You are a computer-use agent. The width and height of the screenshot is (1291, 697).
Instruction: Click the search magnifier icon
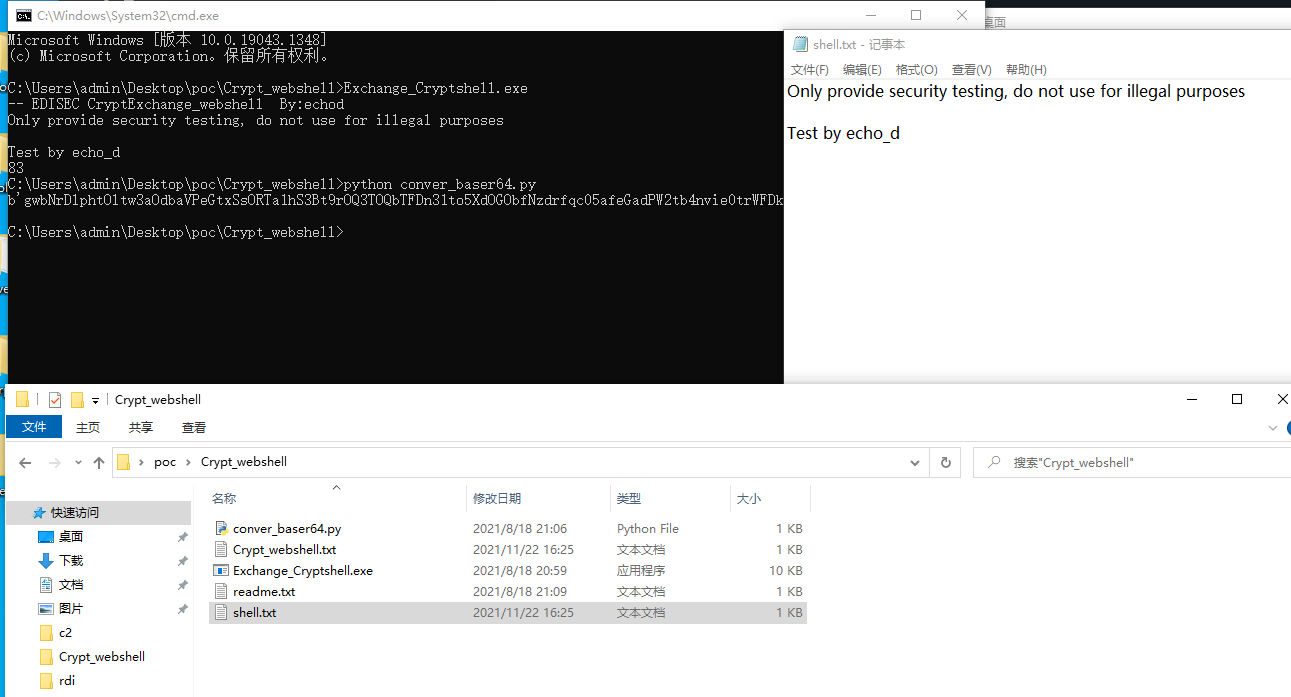[x=994, y=462]
